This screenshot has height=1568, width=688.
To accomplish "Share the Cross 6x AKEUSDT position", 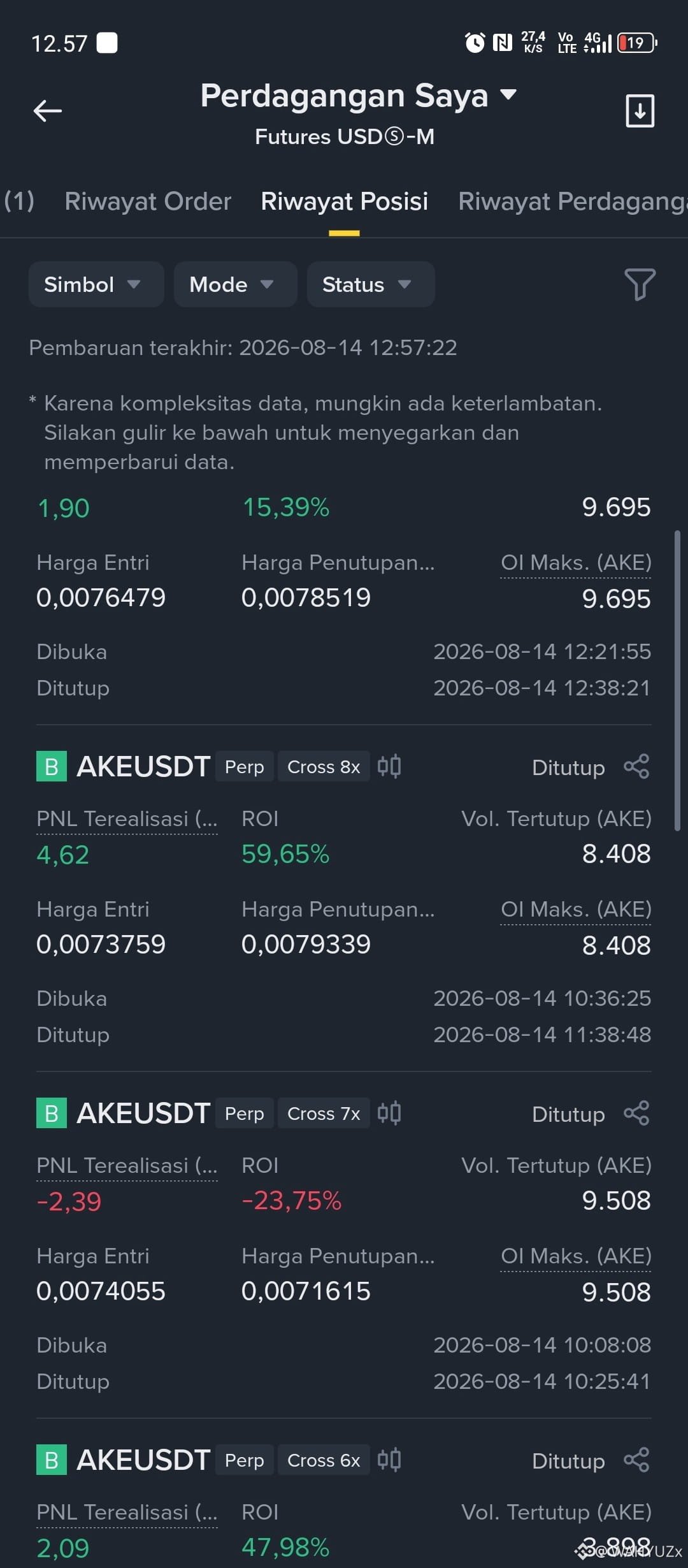I will click(x=636, y=1460).
